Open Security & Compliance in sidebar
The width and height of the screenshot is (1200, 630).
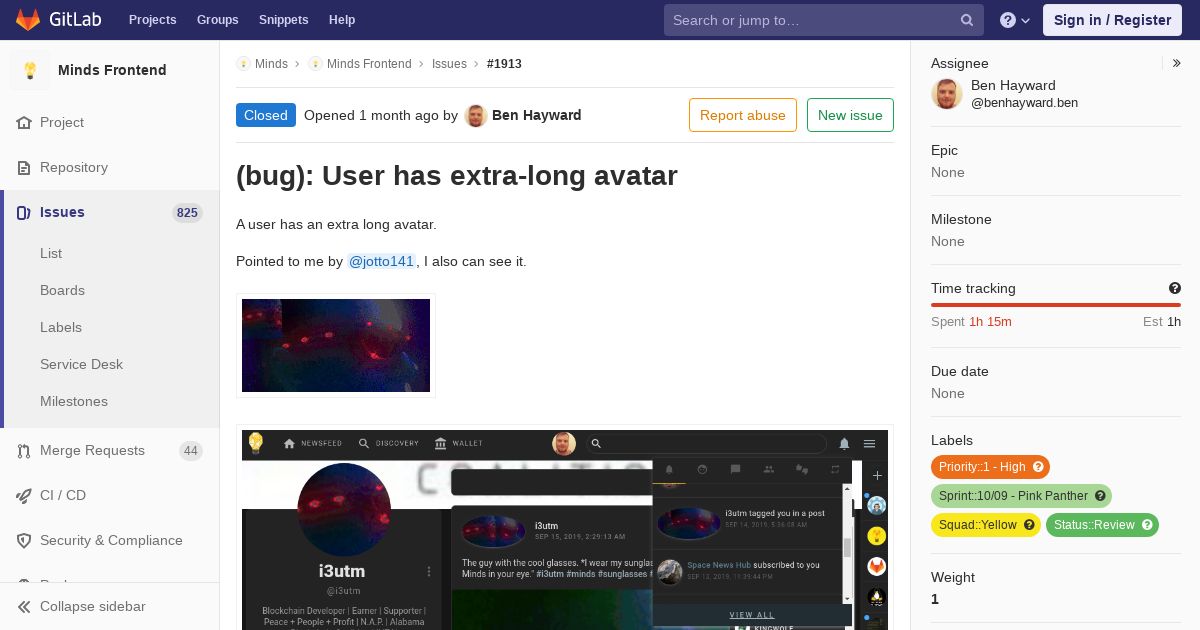[x=111, y=540]
